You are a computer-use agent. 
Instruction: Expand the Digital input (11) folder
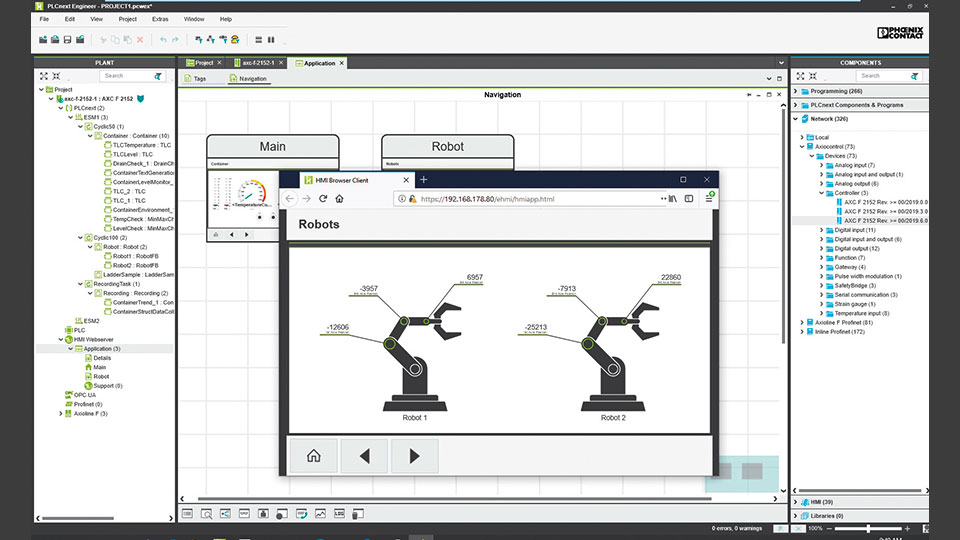pos(822,230)
